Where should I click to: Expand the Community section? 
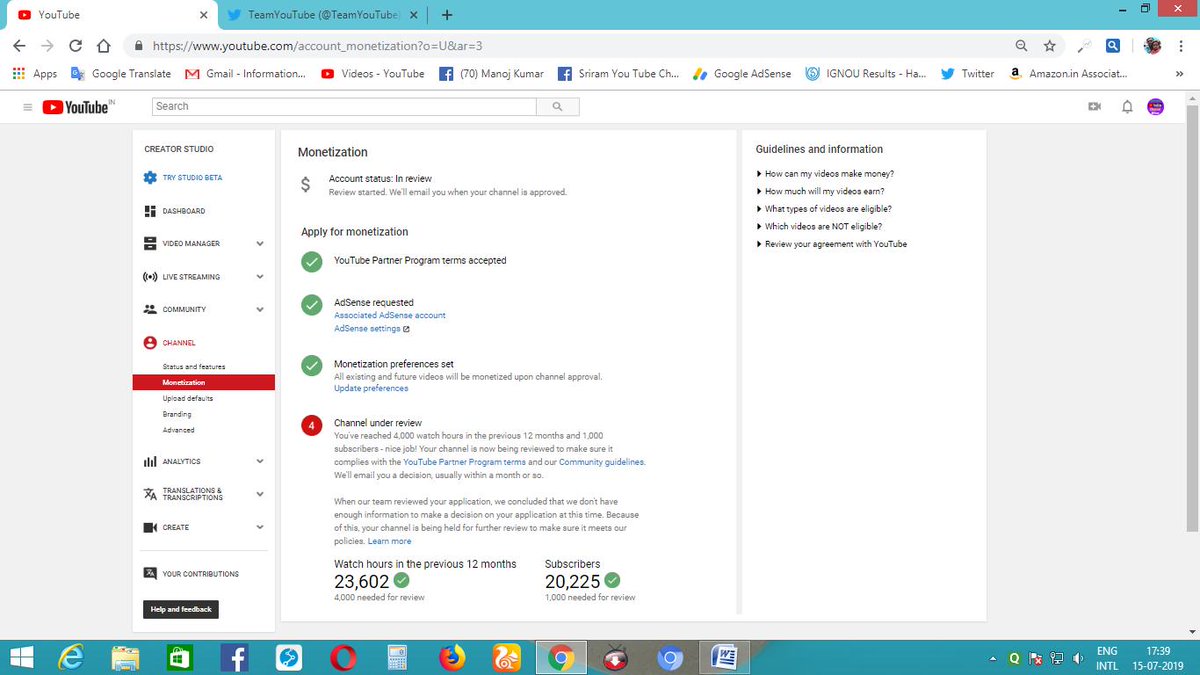(260, 310)
